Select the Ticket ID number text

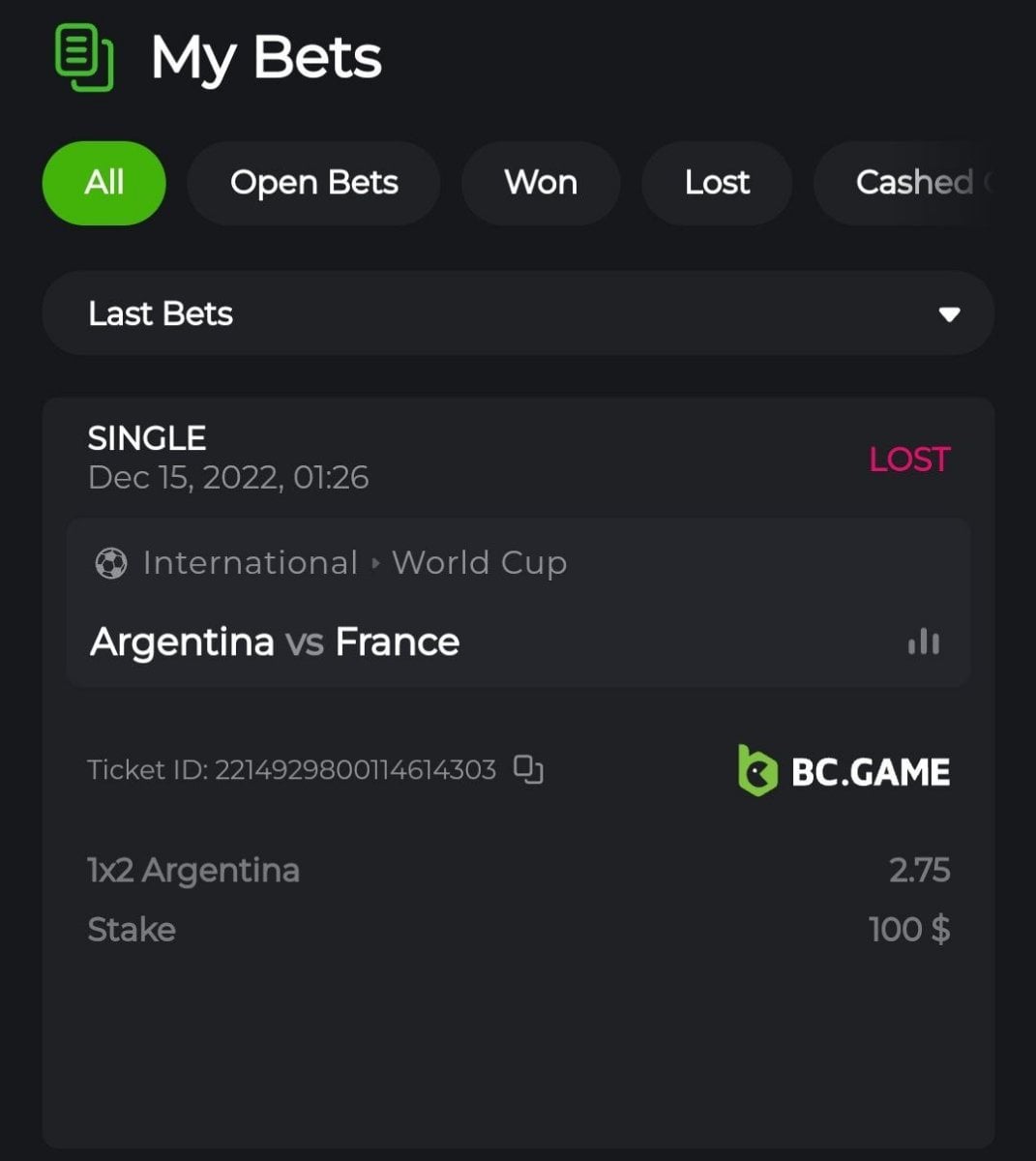355,770
